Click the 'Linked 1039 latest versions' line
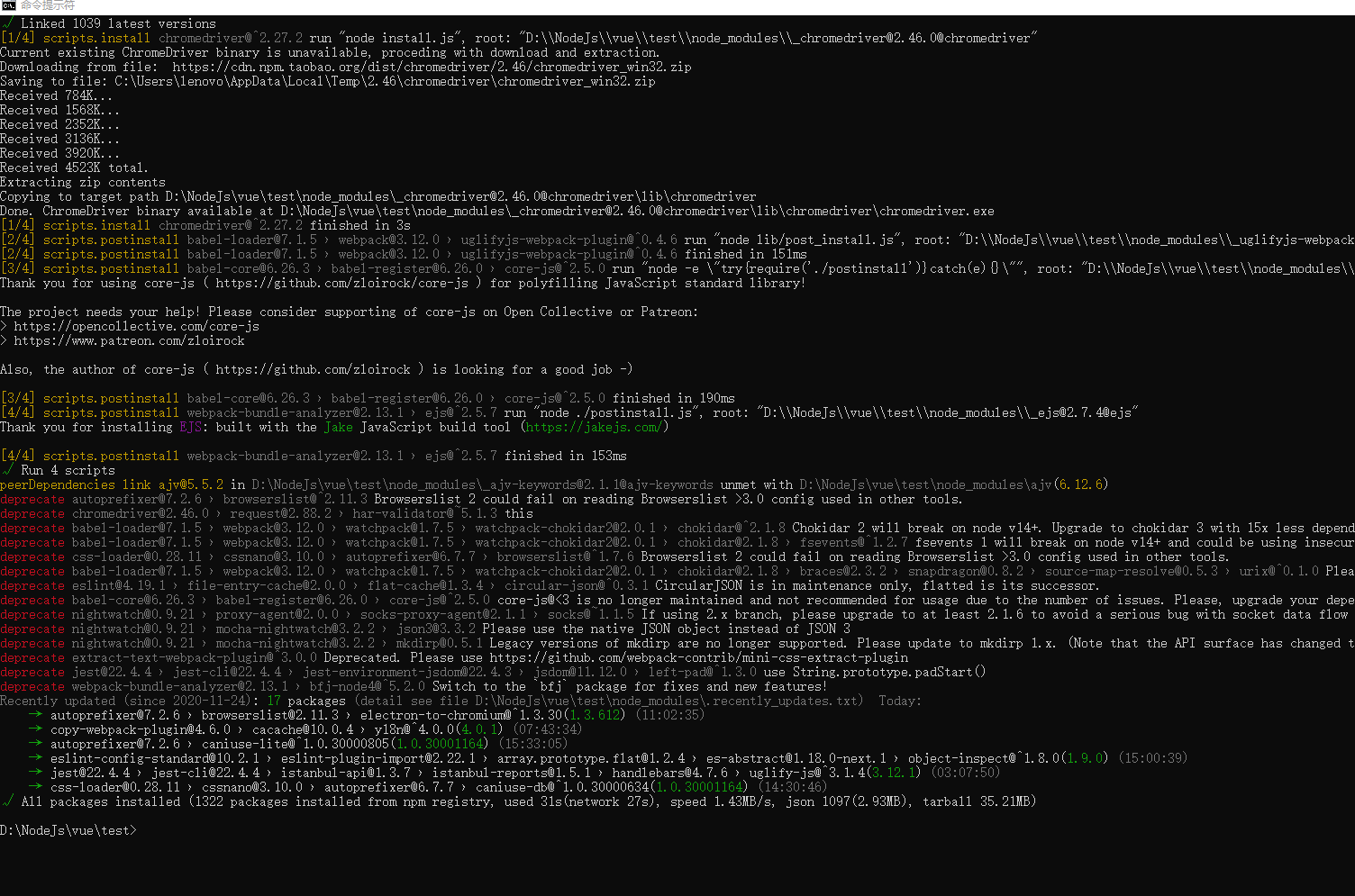1355x896 pixels. tap(108, 23)
